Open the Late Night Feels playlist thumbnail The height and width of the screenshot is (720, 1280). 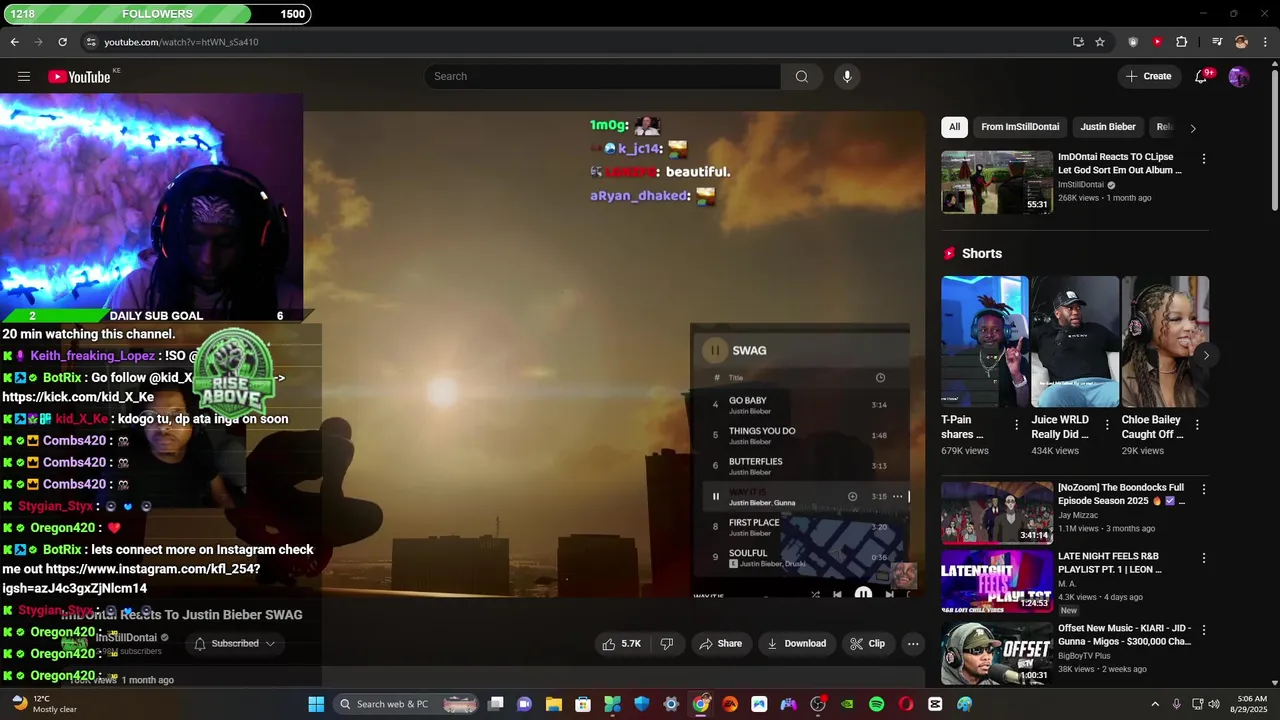[x=997, y=581]
